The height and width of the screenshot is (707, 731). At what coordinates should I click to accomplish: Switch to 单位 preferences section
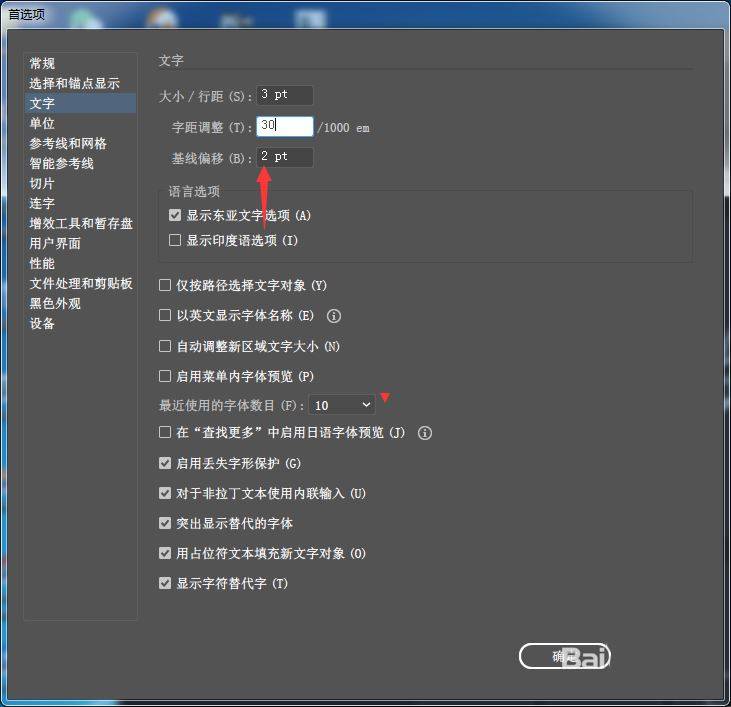click(42, 124)
